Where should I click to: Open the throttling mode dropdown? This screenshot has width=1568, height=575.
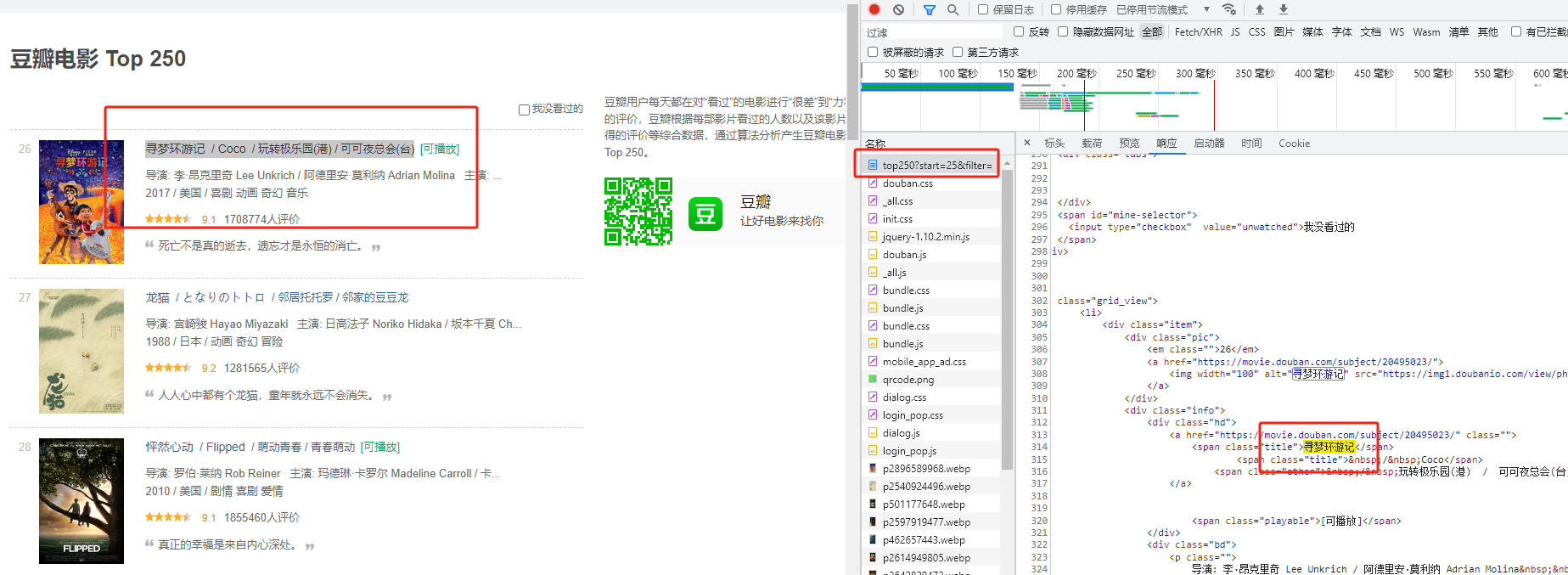1163,10
